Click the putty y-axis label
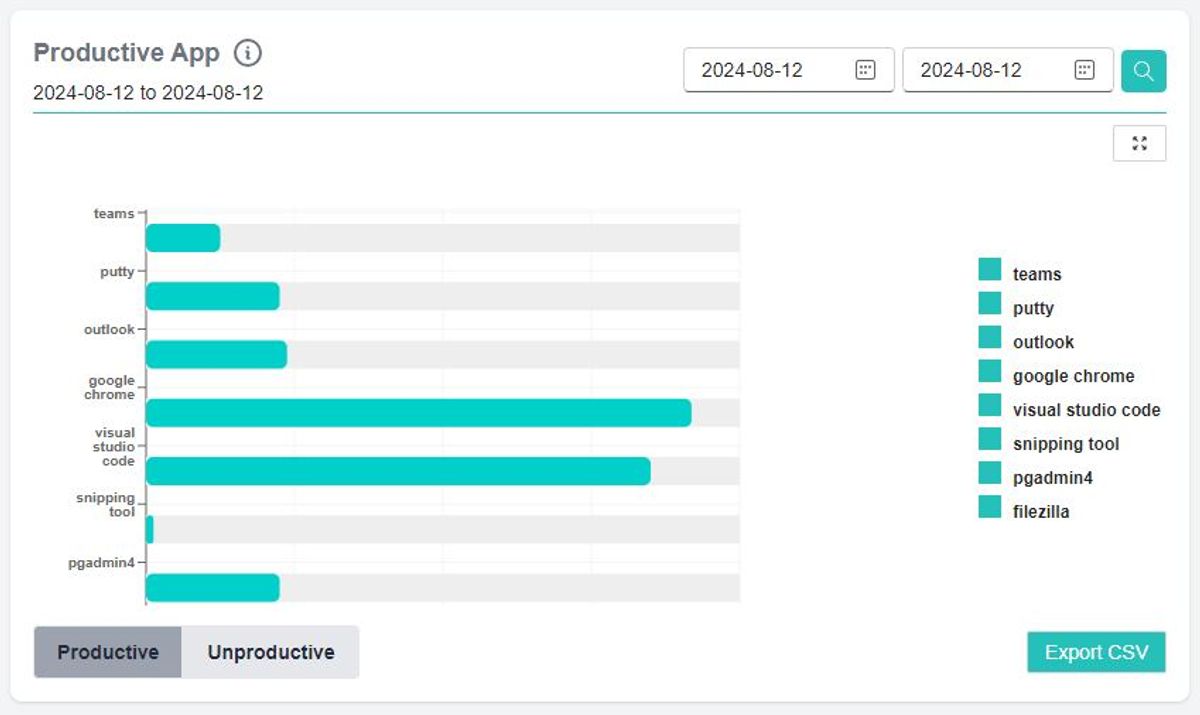 (117, 272)
